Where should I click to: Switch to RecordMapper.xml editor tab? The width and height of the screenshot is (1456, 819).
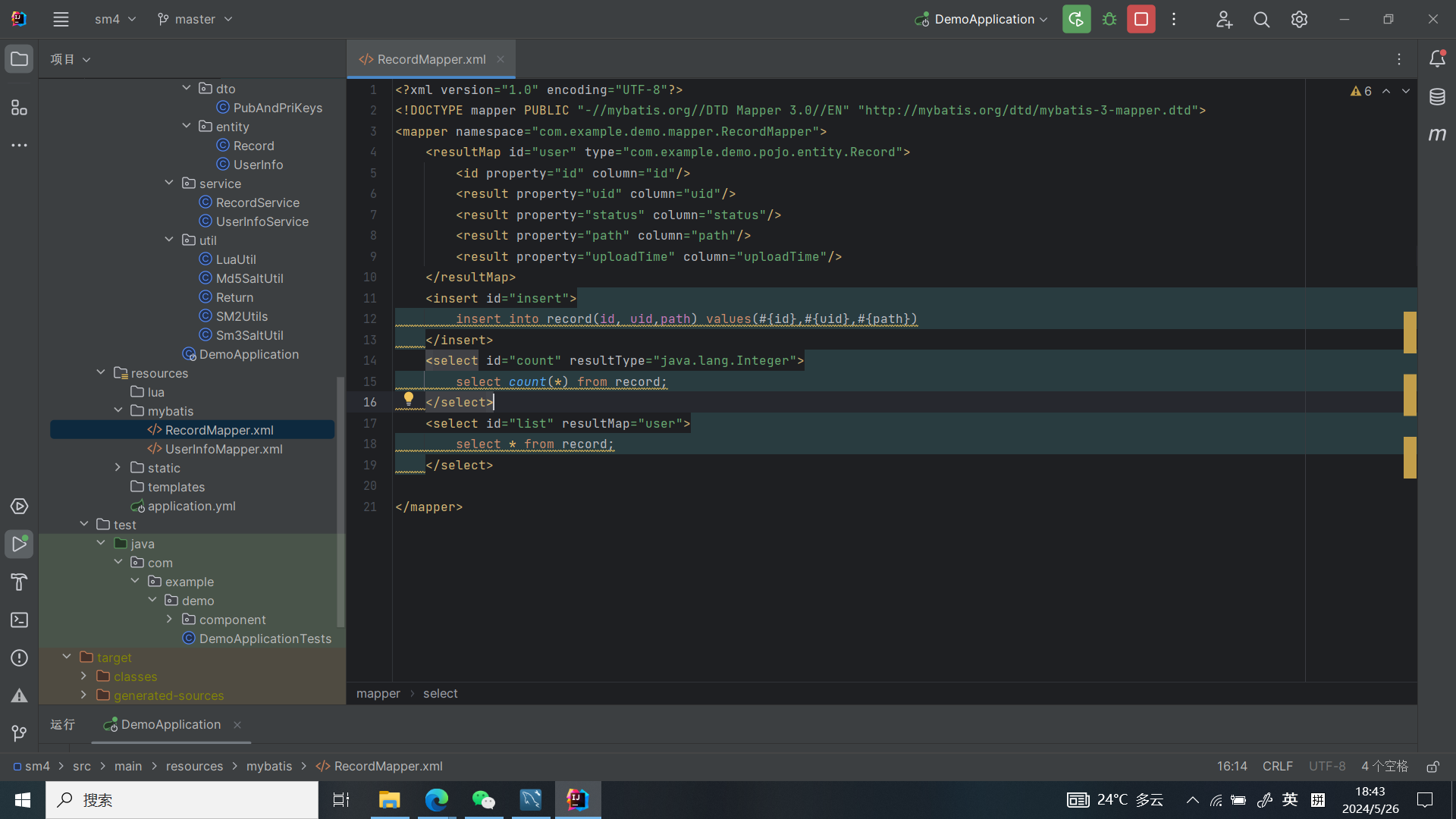[x=431, y=59]
